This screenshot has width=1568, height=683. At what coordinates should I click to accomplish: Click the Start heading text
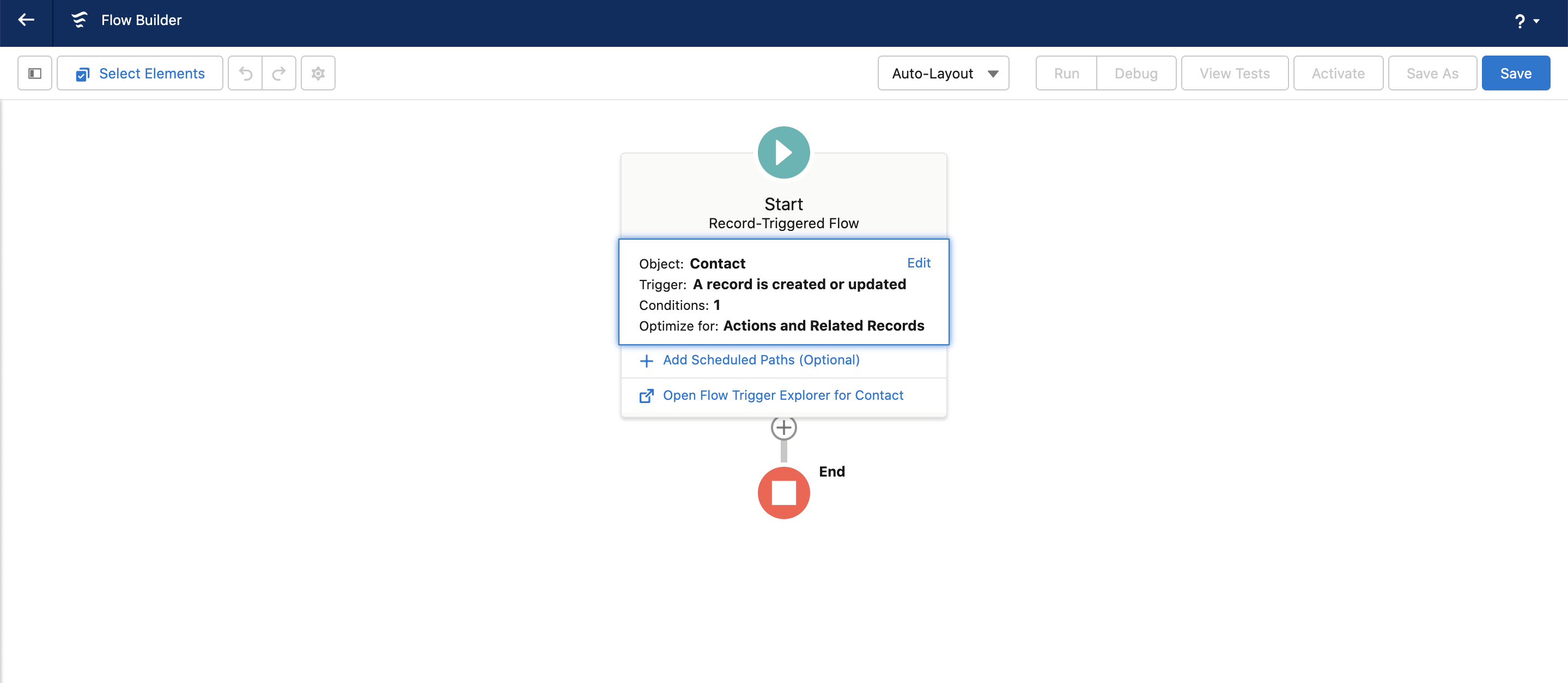783,204
